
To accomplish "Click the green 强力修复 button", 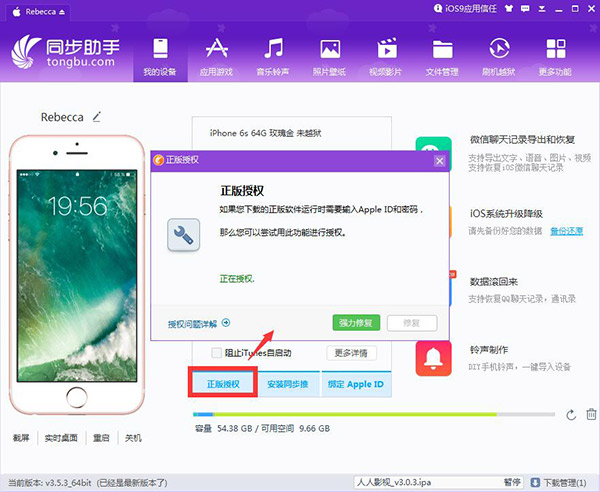I will (x=356, y=323).
